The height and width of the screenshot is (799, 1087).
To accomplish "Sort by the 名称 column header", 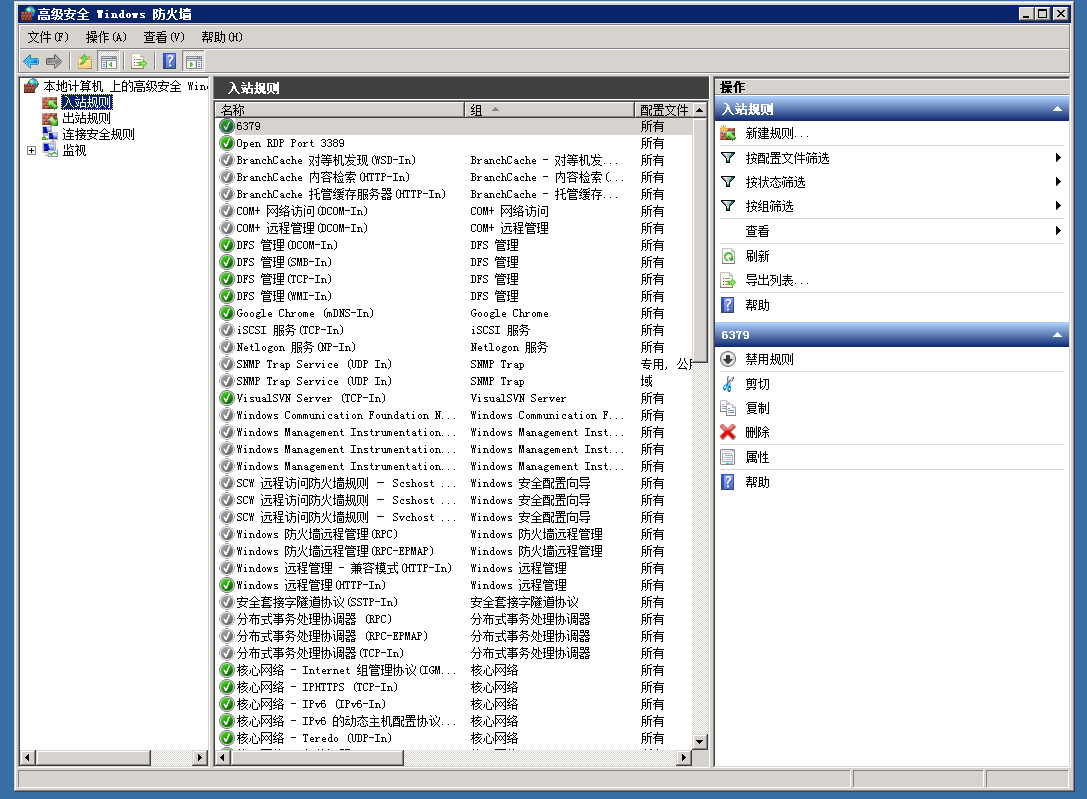I will pyautogui.click(x=340, y=109).
